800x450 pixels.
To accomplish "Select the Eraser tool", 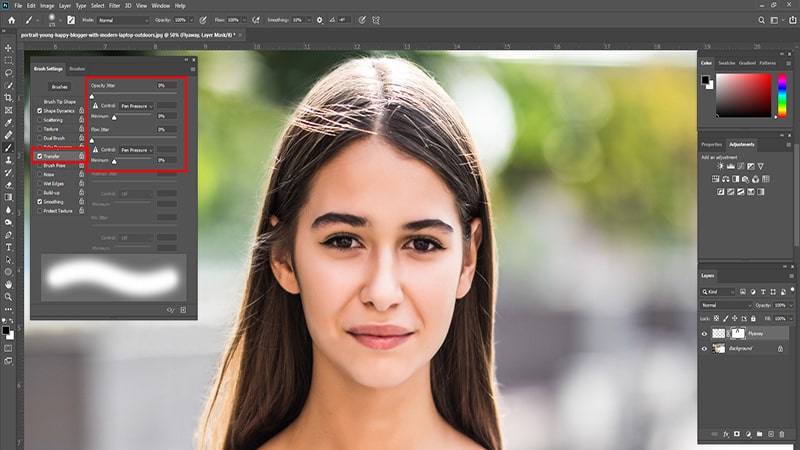I will pos(8,185).
